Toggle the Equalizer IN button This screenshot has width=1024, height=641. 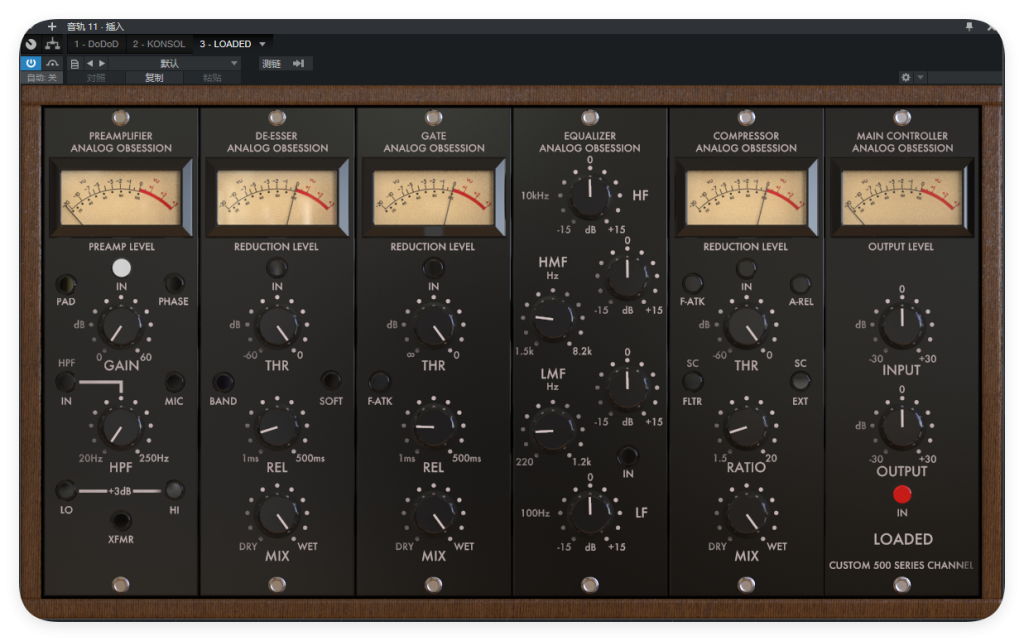pyautogui.click(x=628, y=456)
